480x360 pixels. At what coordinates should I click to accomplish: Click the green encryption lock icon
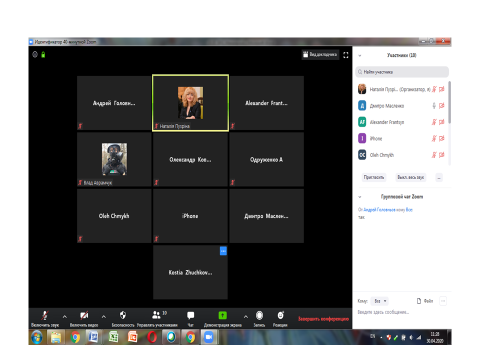[x=43, y=54]
